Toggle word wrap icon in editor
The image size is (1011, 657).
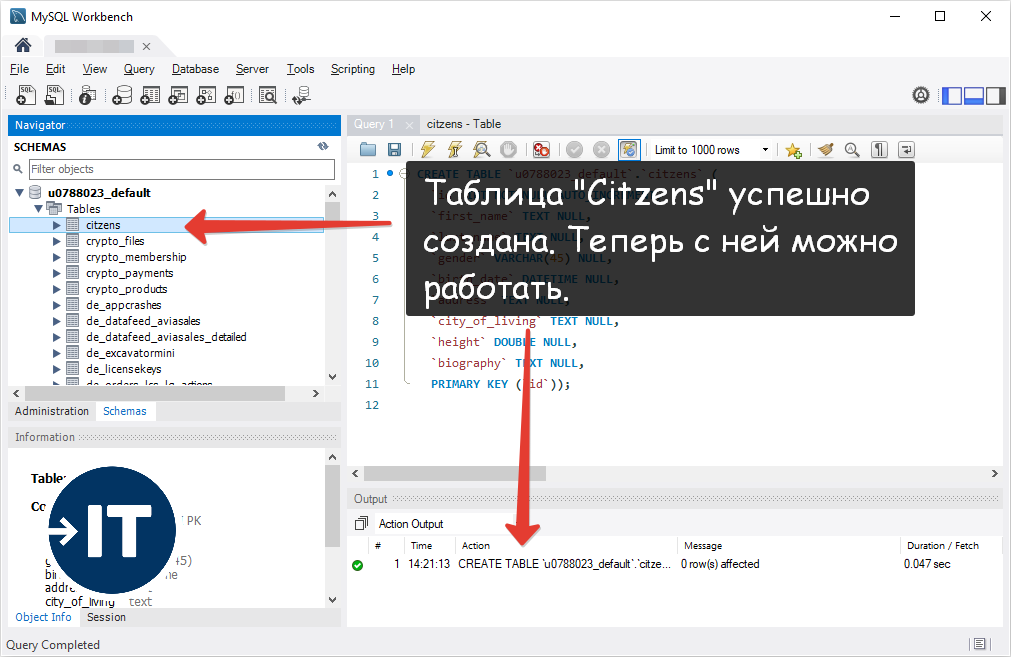pyautogui.click(x=906, y=150)
